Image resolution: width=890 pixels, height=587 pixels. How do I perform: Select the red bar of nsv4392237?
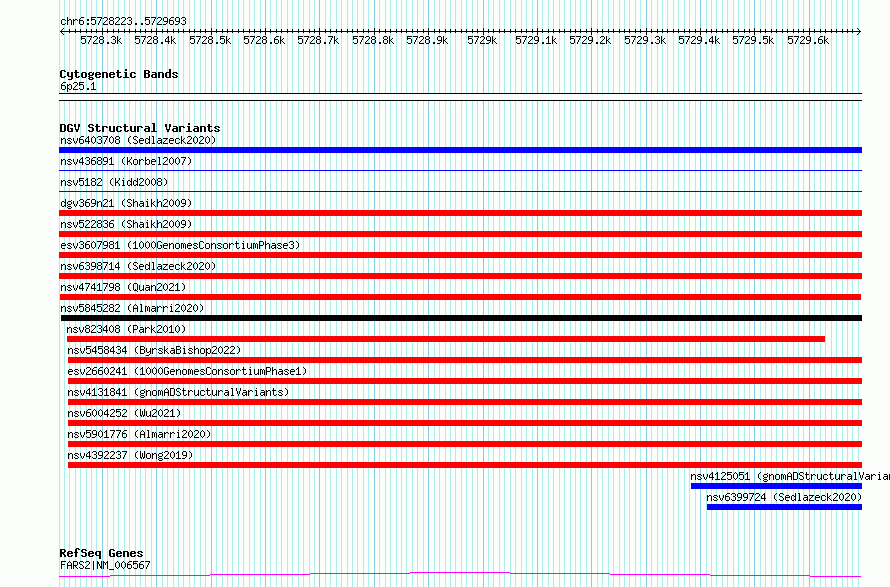[x=465, y=465]
